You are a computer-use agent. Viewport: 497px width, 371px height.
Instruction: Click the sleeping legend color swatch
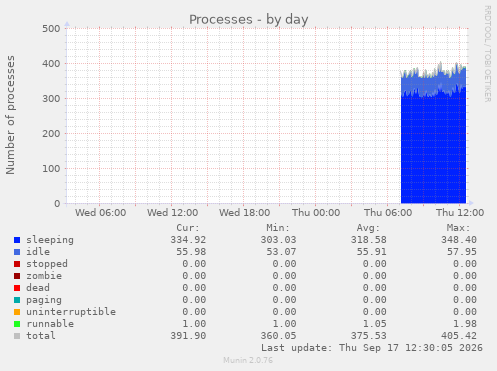point(17,240)
